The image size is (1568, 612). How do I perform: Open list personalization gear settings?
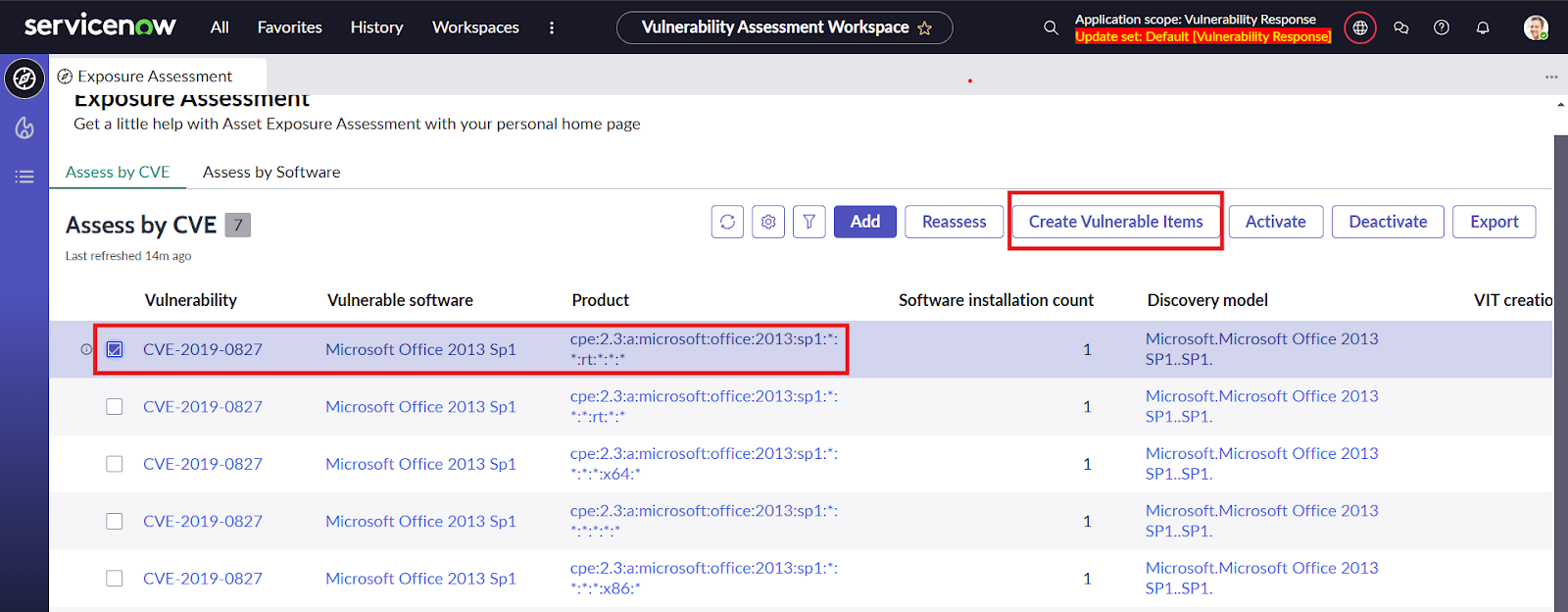[768, 222]
